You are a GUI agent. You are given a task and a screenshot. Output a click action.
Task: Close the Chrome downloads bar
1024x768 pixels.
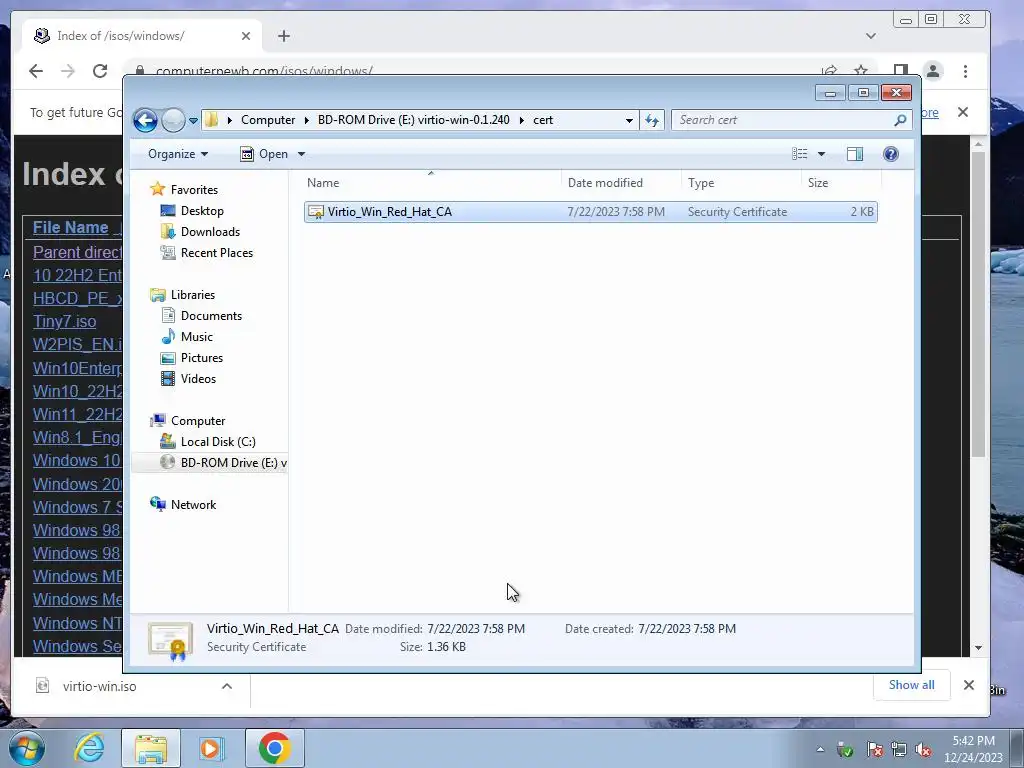[x=968, y=685]
